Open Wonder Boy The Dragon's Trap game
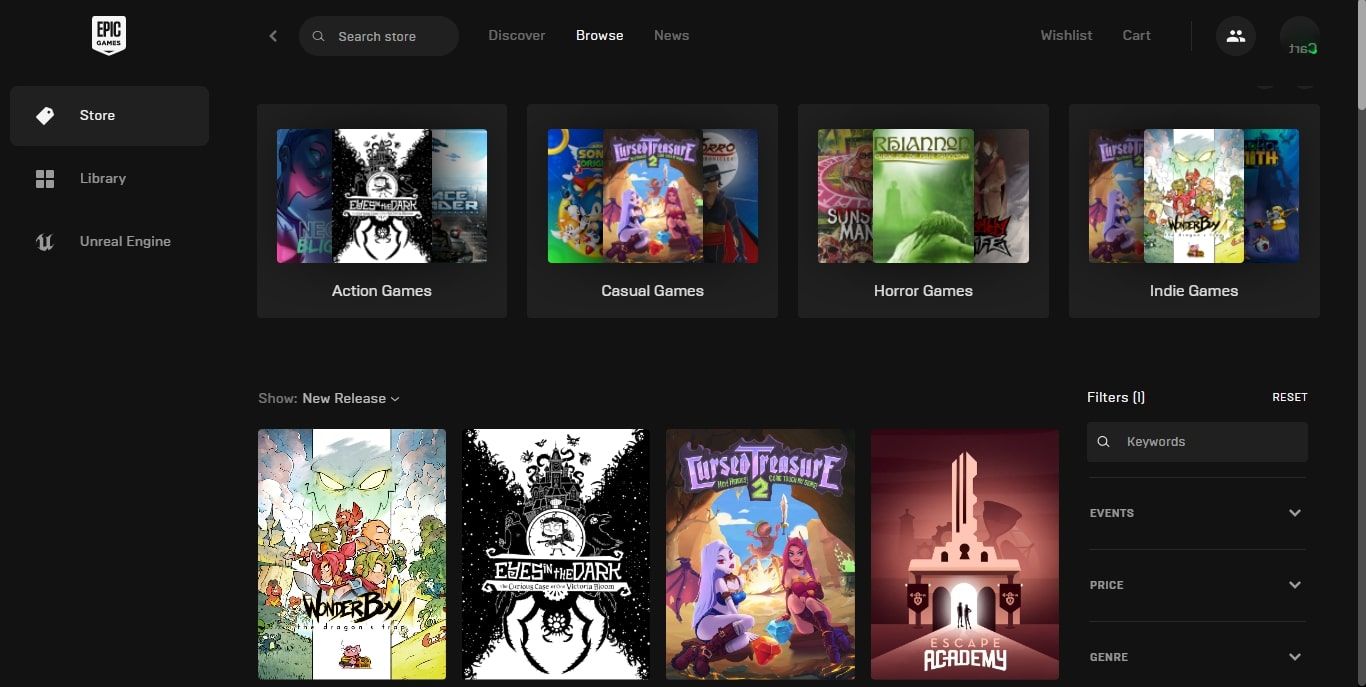1366x687 pixels. 352,555
